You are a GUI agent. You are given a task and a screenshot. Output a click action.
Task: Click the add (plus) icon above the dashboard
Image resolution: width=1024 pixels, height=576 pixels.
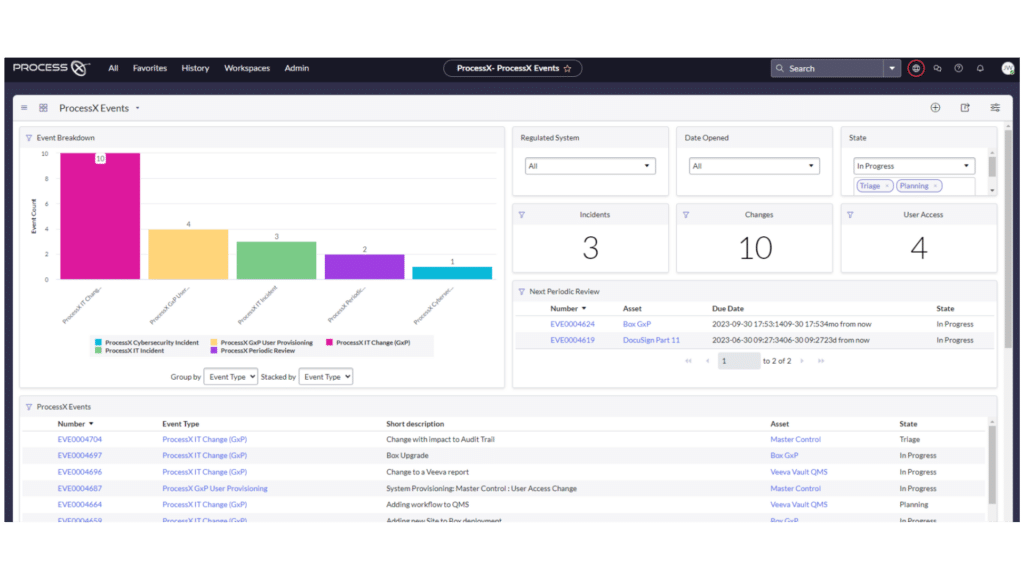click(x=935, y=107)
